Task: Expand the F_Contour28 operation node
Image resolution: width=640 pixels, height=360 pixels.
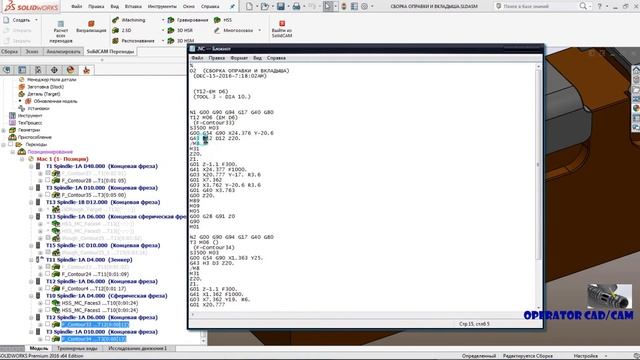Action: click(40, 180)
